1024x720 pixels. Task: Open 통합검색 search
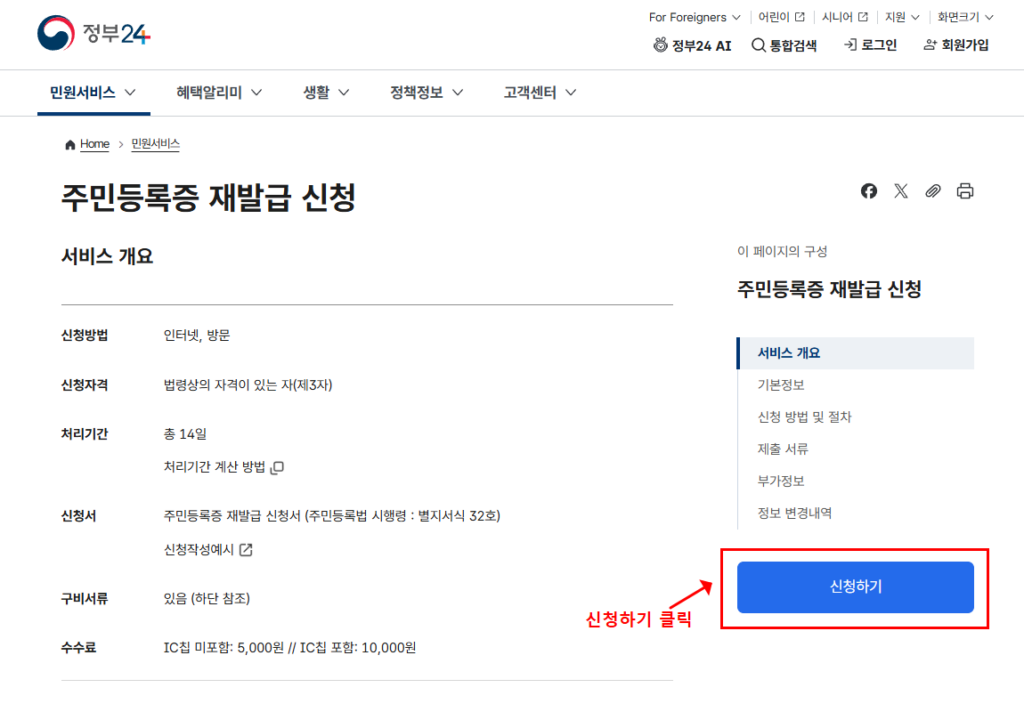coord(785,45)
